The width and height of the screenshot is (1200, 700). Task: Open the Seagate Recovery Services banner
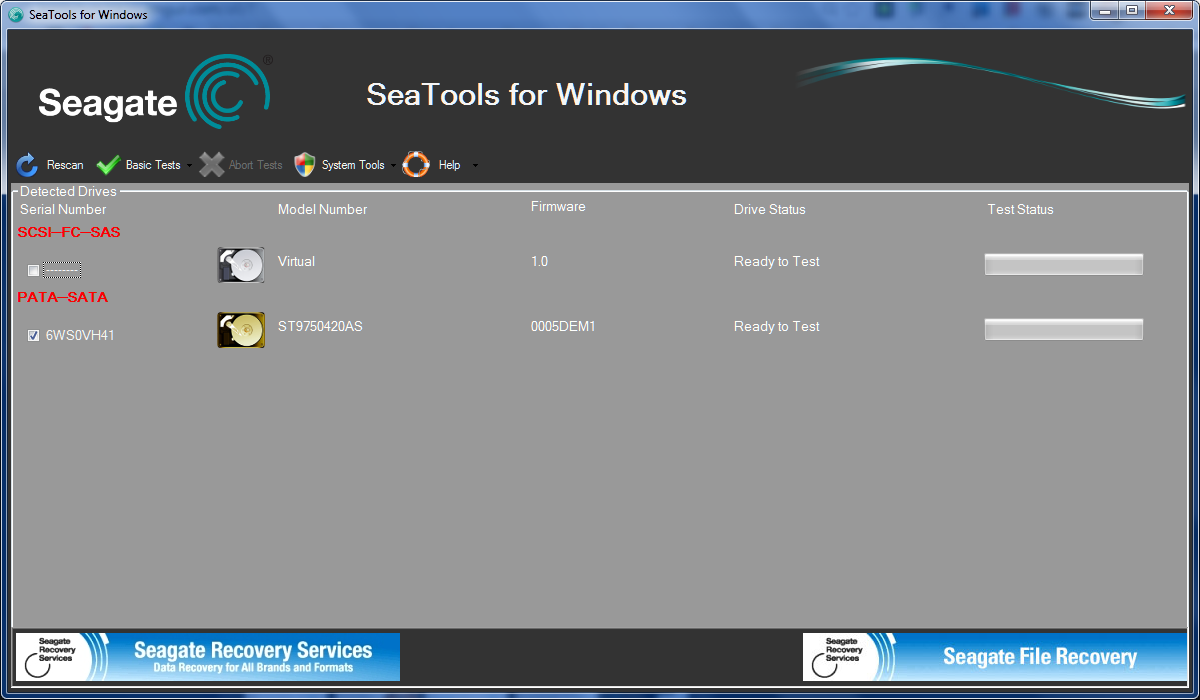click(208, 657)
